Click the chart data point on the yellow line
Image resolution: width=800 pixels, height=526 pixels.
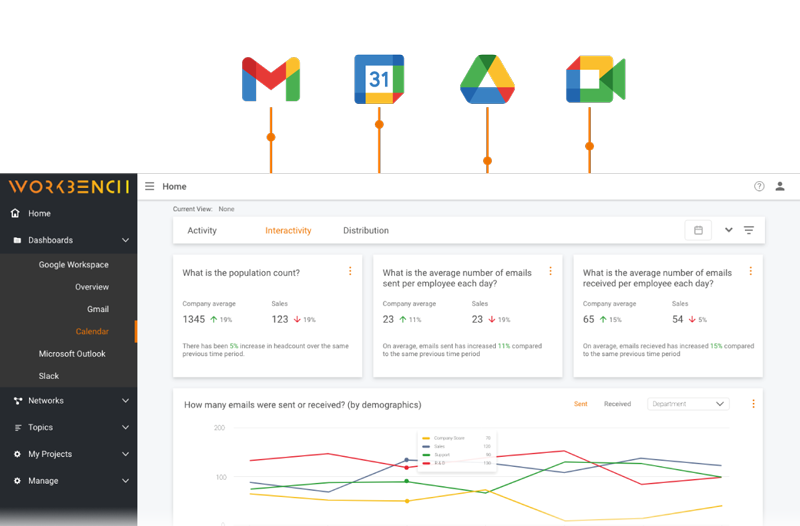[x=407, y=501]
